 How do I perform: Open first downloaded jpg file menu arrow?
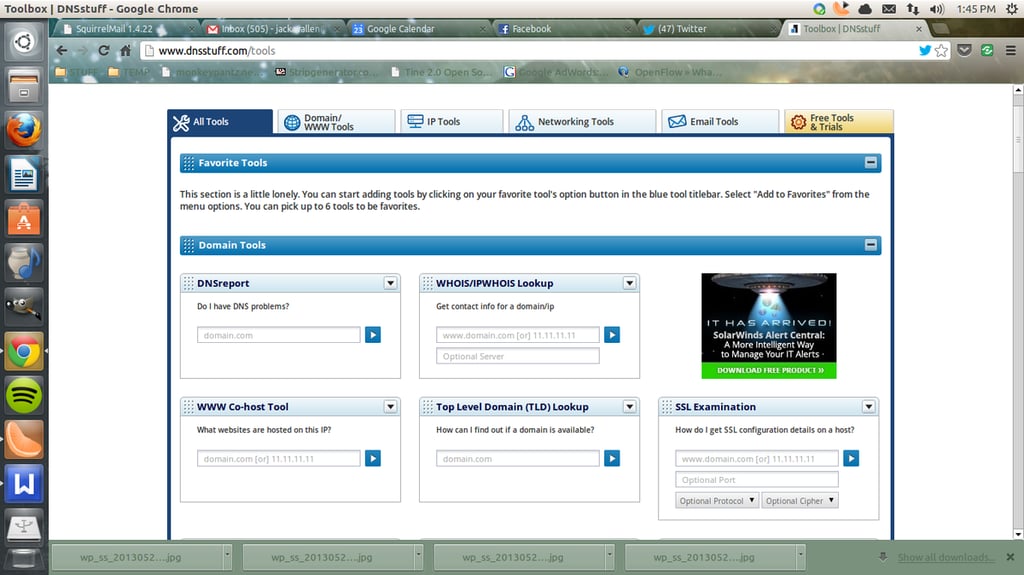click(227, 557)
